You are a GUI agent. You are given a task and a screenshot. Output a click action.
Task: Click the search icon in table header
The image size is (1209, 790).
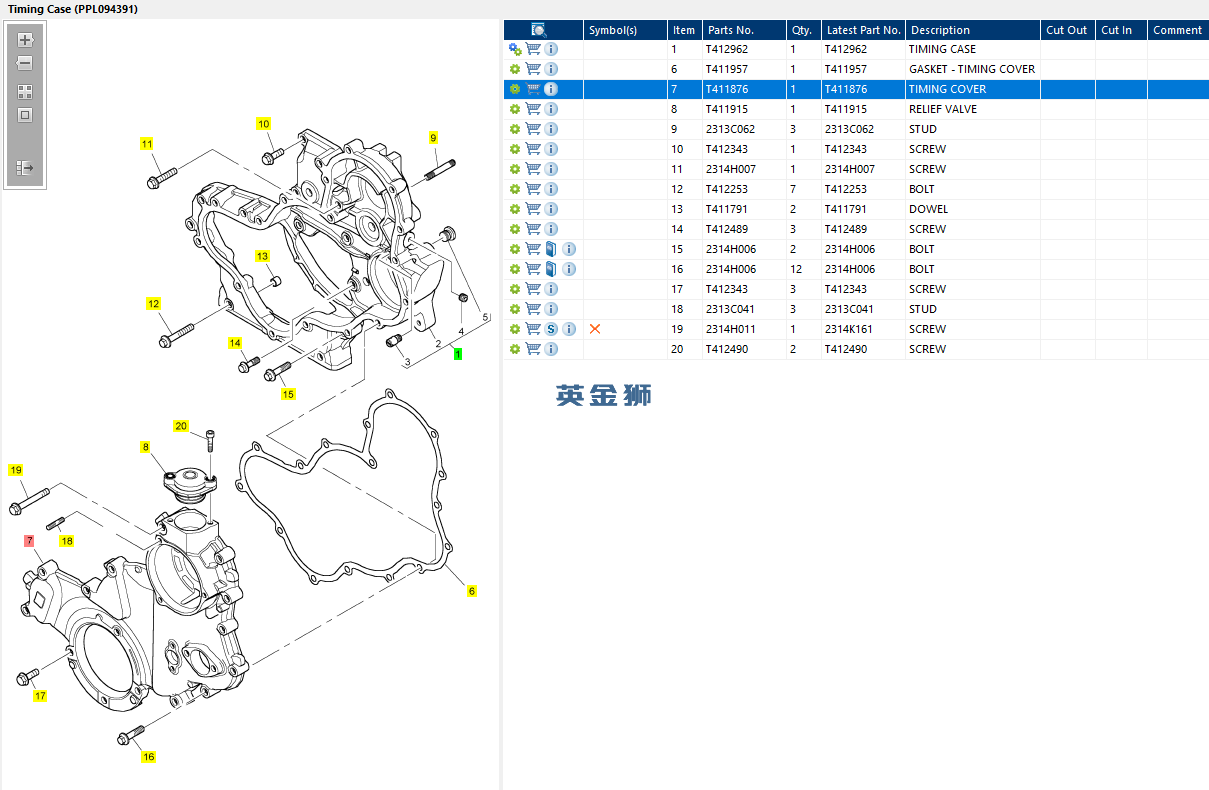(539, 30)
